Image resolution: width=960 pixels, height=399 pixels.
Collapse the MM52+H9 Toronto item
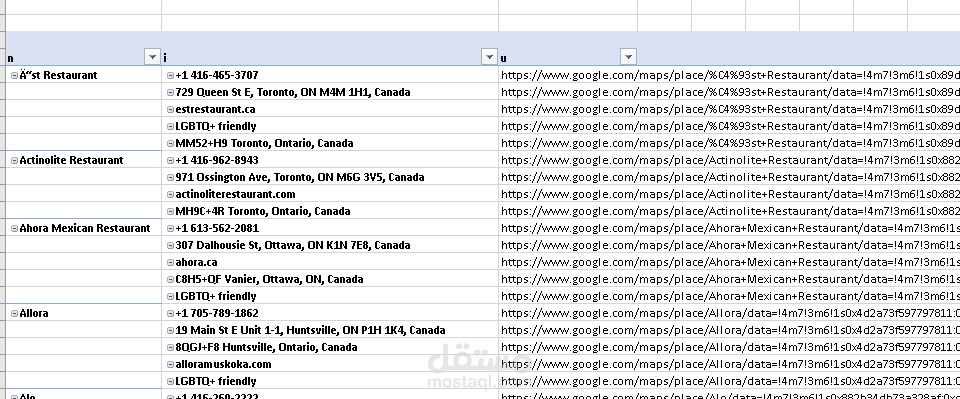point(171,143)
